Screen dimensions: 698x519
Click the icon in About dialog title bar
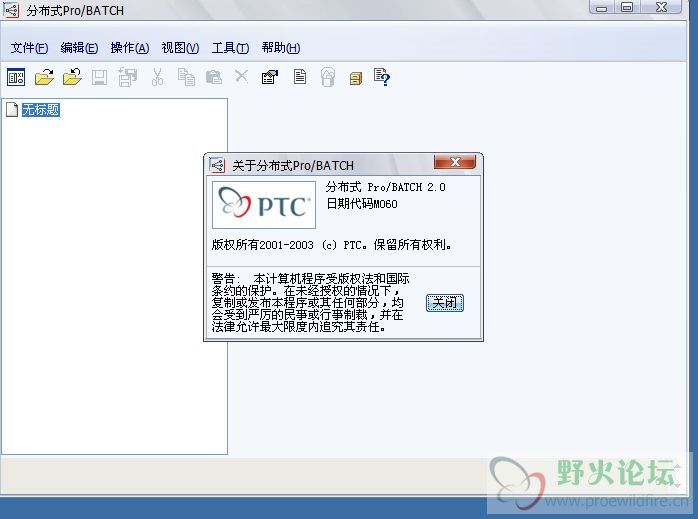pyautogui.click(x=217, y=165)
